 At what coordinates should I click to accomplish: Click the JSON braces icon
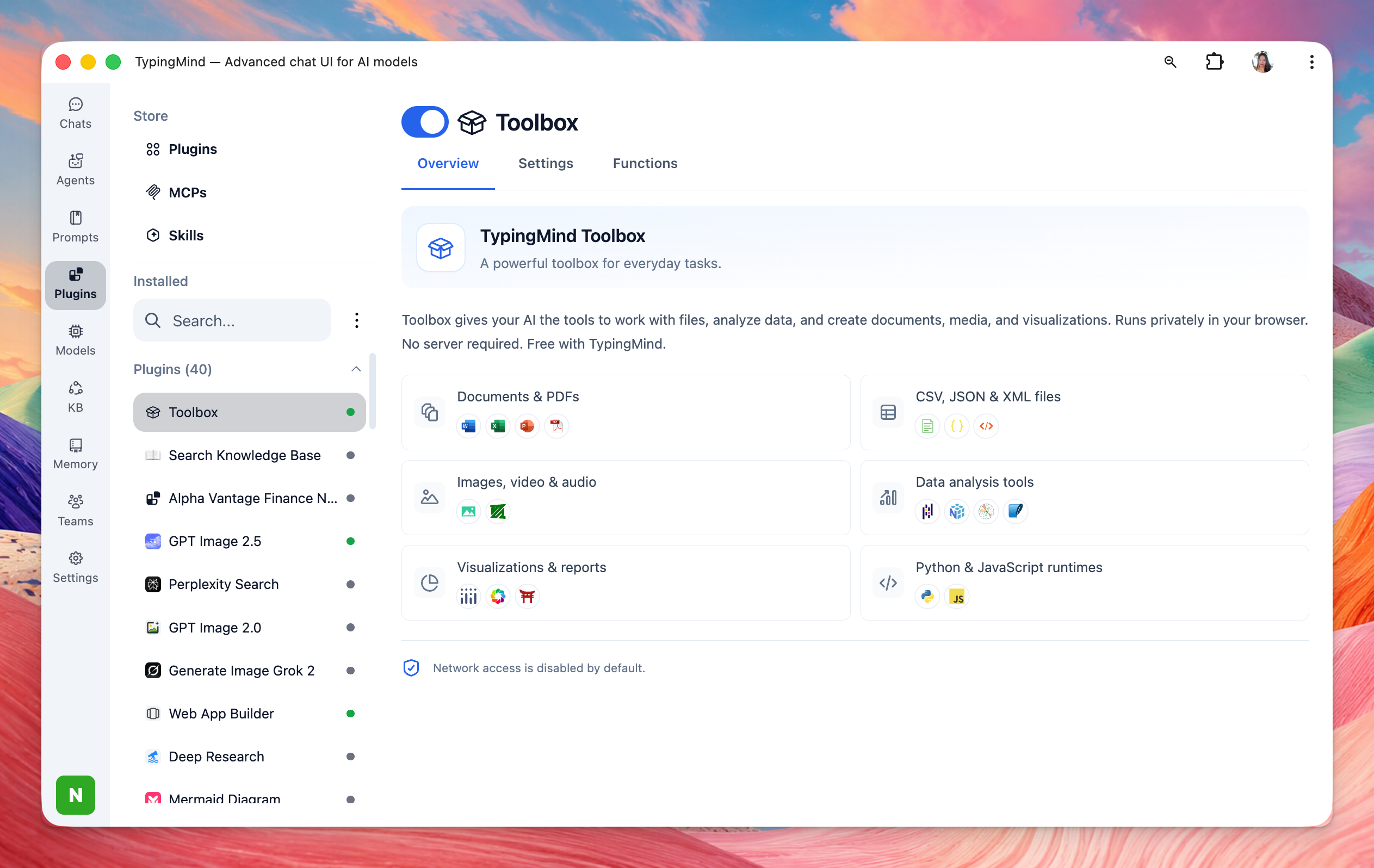click(x=957, y=426)
